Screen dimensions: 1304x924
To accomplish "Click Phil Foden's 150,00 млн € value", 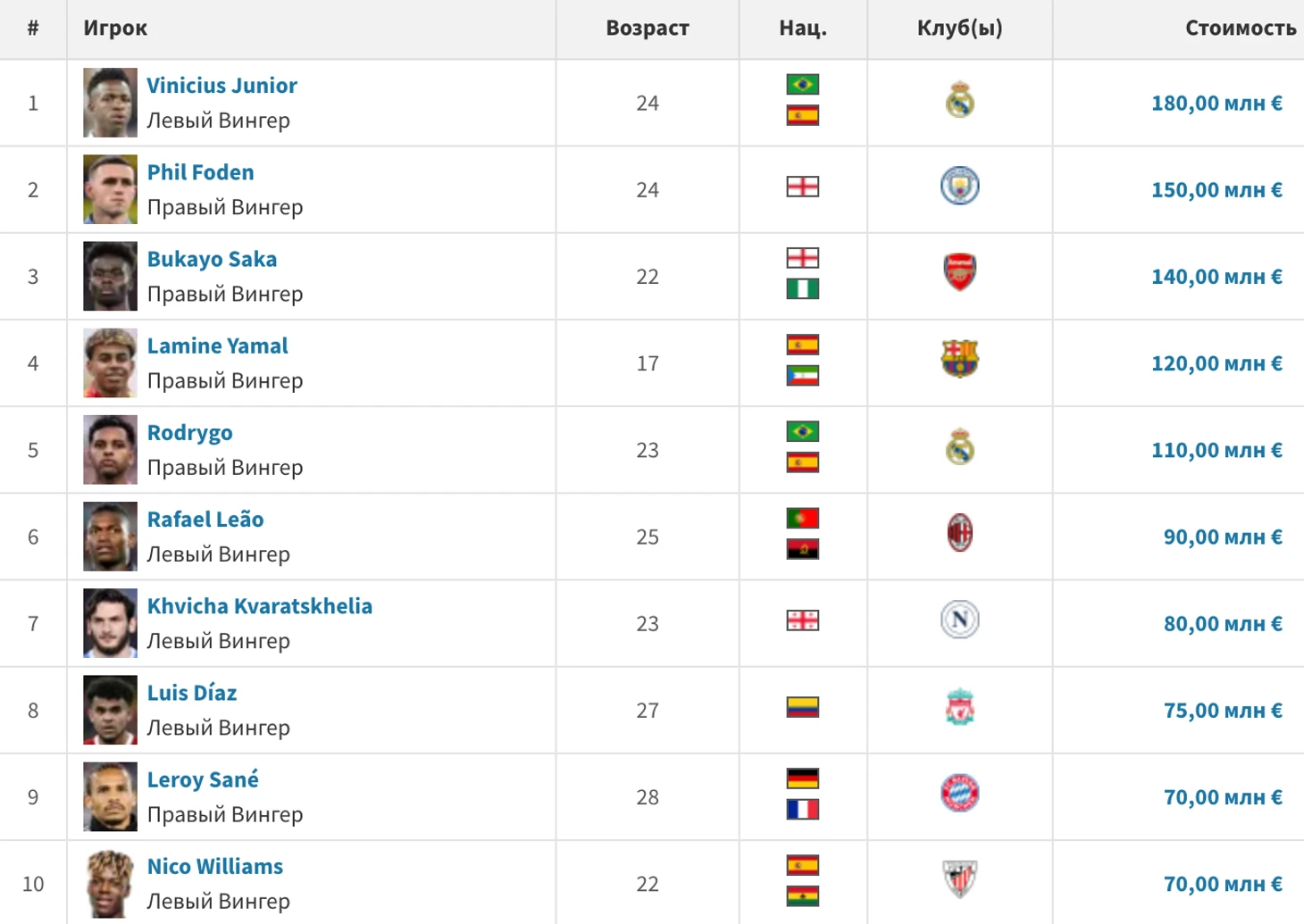I will (1216, 190).
